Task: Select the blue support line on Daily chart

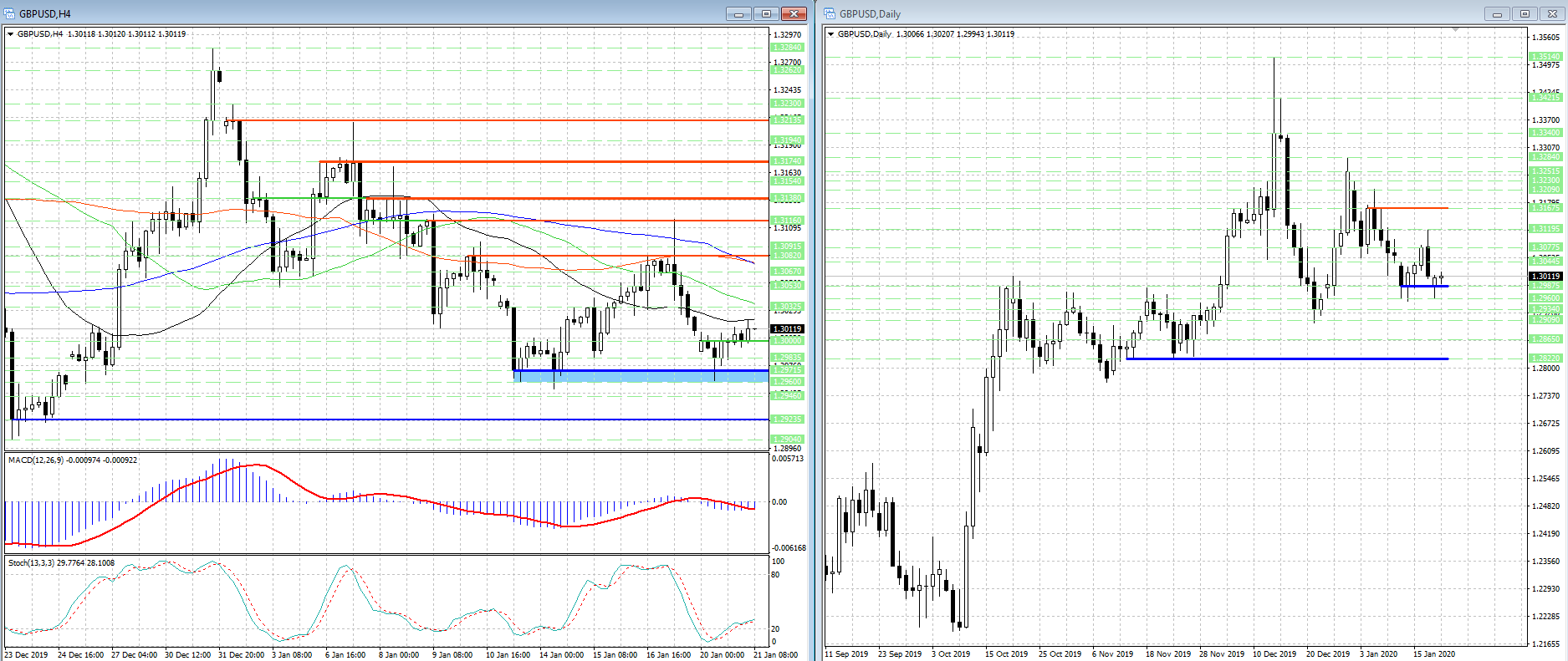Action: coord(1287,358)
